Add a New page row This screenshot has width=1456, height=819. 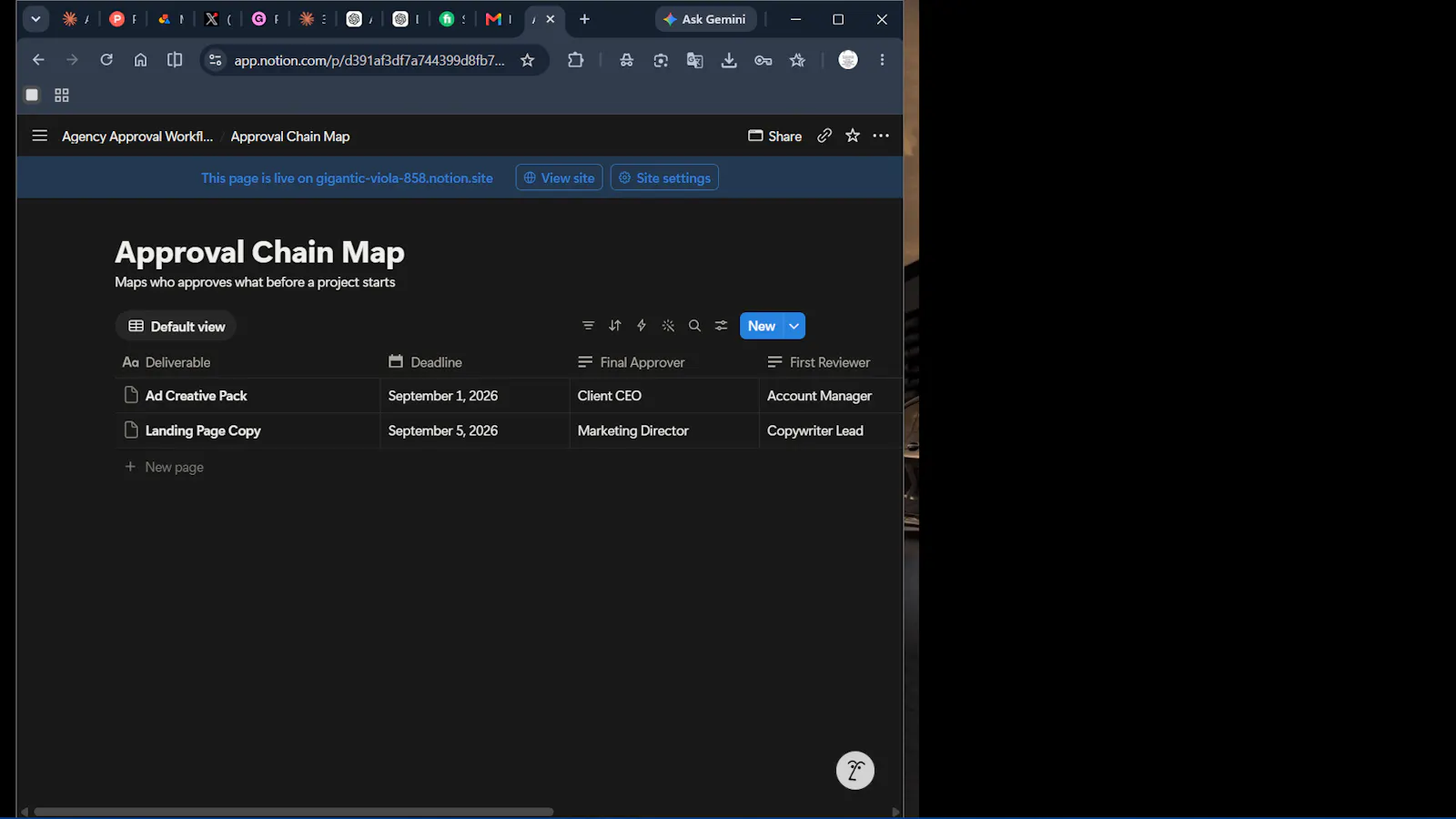[x=165, y=467]
